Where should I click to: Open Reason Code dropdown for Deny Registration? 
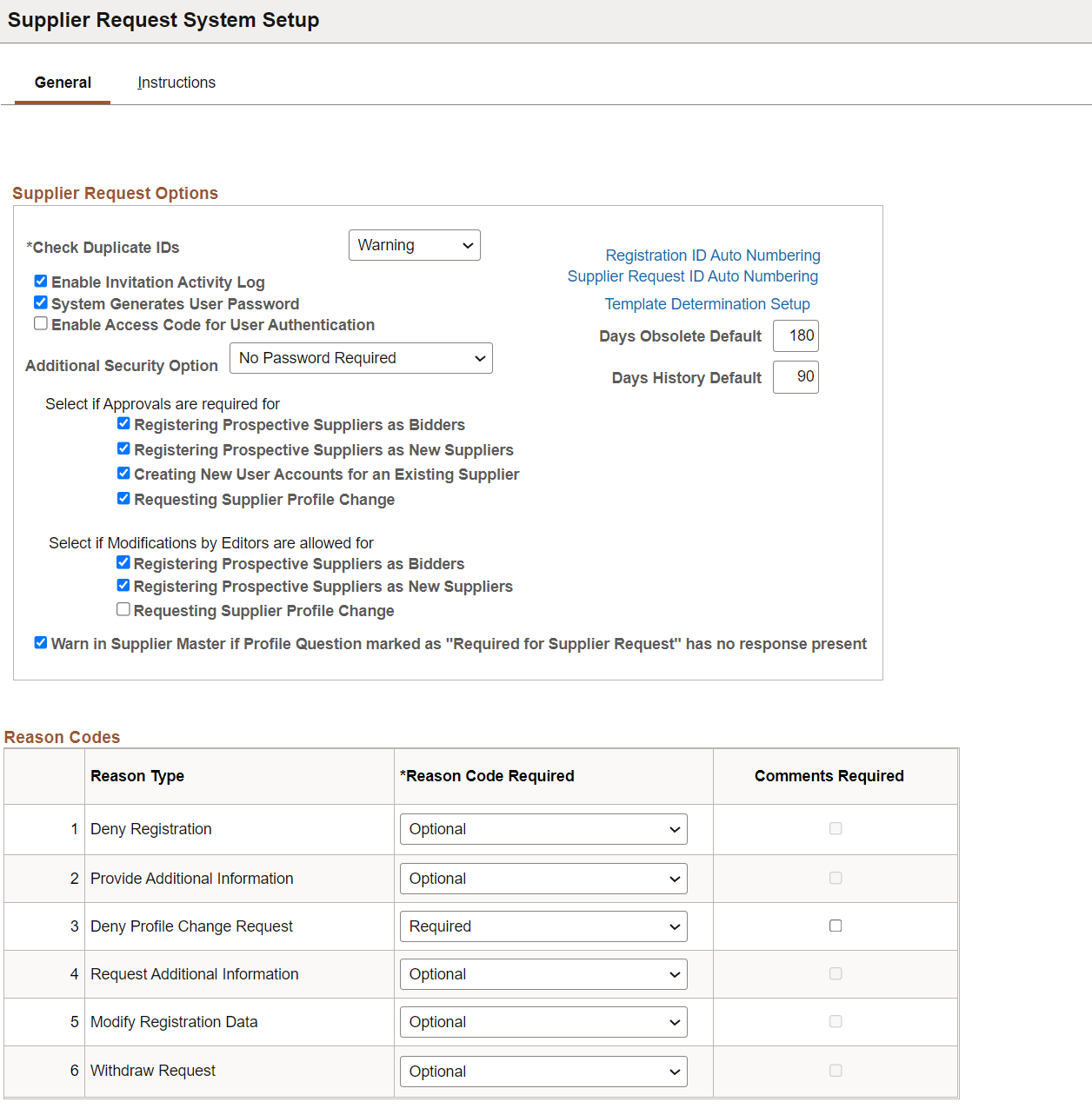543,829
